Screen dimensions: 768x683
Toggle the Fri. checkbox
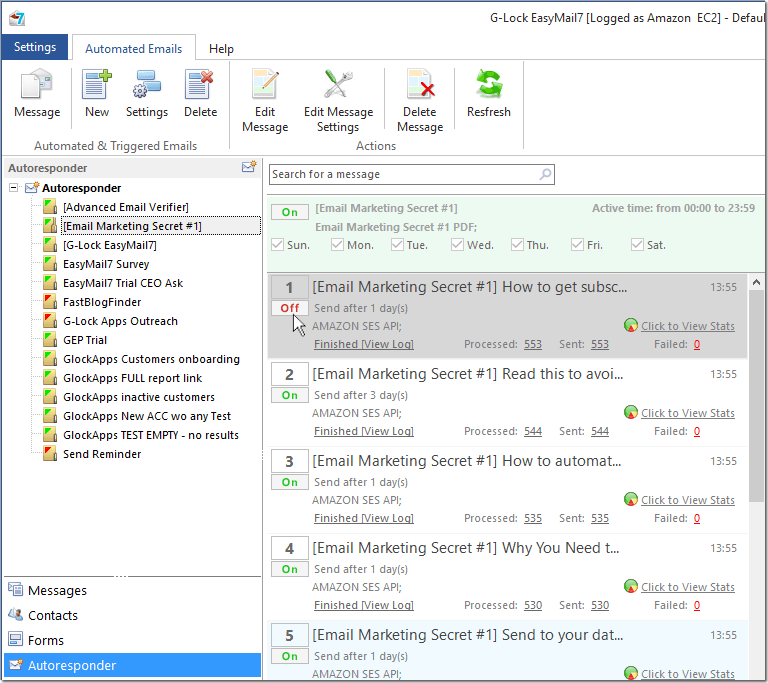577,244
